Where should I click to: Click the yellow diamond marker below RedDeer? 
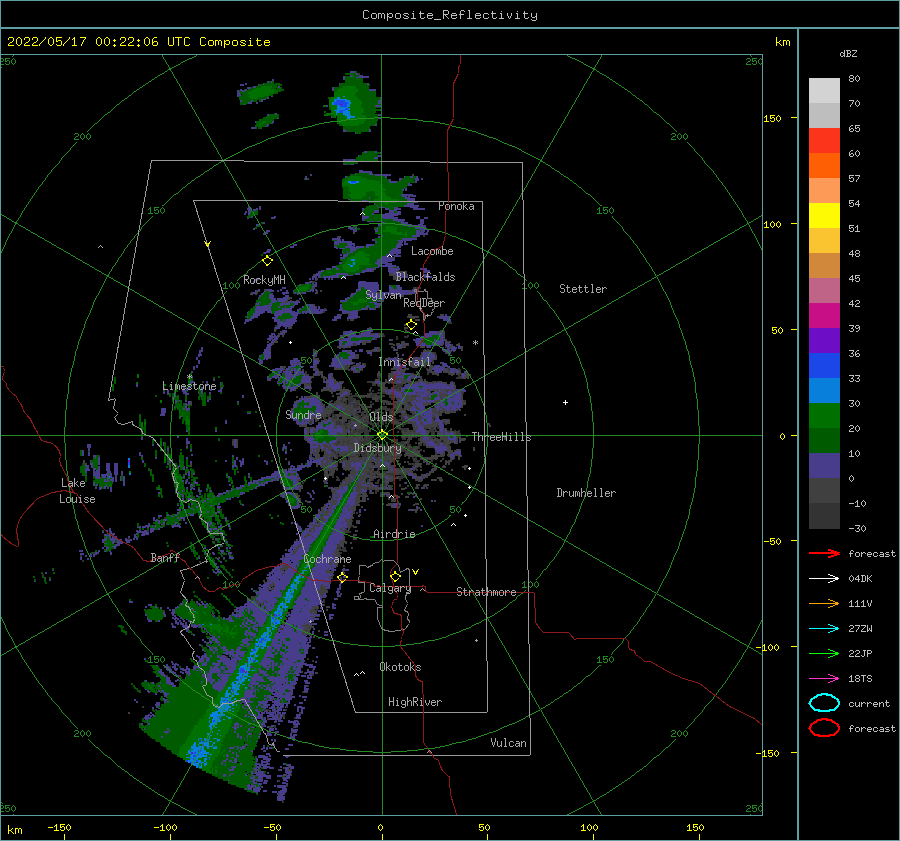pyautogui.click(x=411, y=325)
